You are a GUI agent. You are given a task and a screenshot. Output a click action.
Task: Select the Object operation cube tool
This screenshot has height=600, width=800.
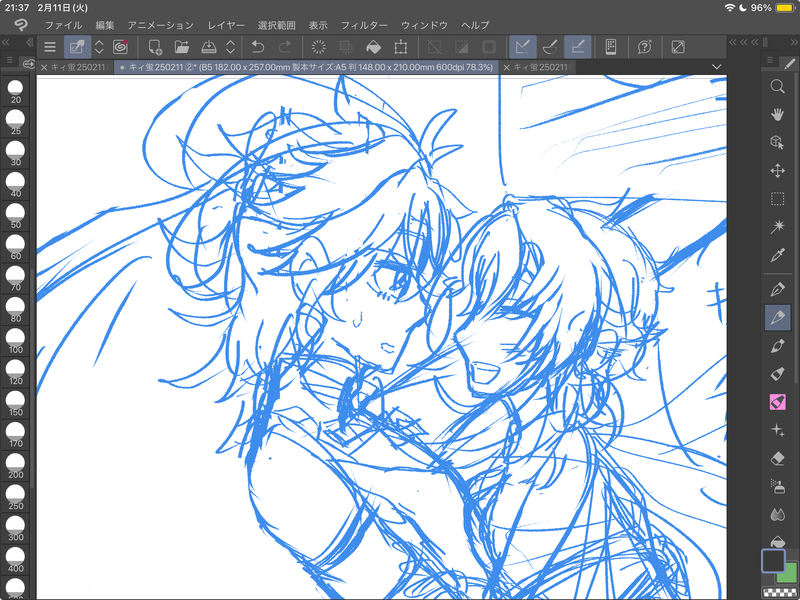[777, 142]
